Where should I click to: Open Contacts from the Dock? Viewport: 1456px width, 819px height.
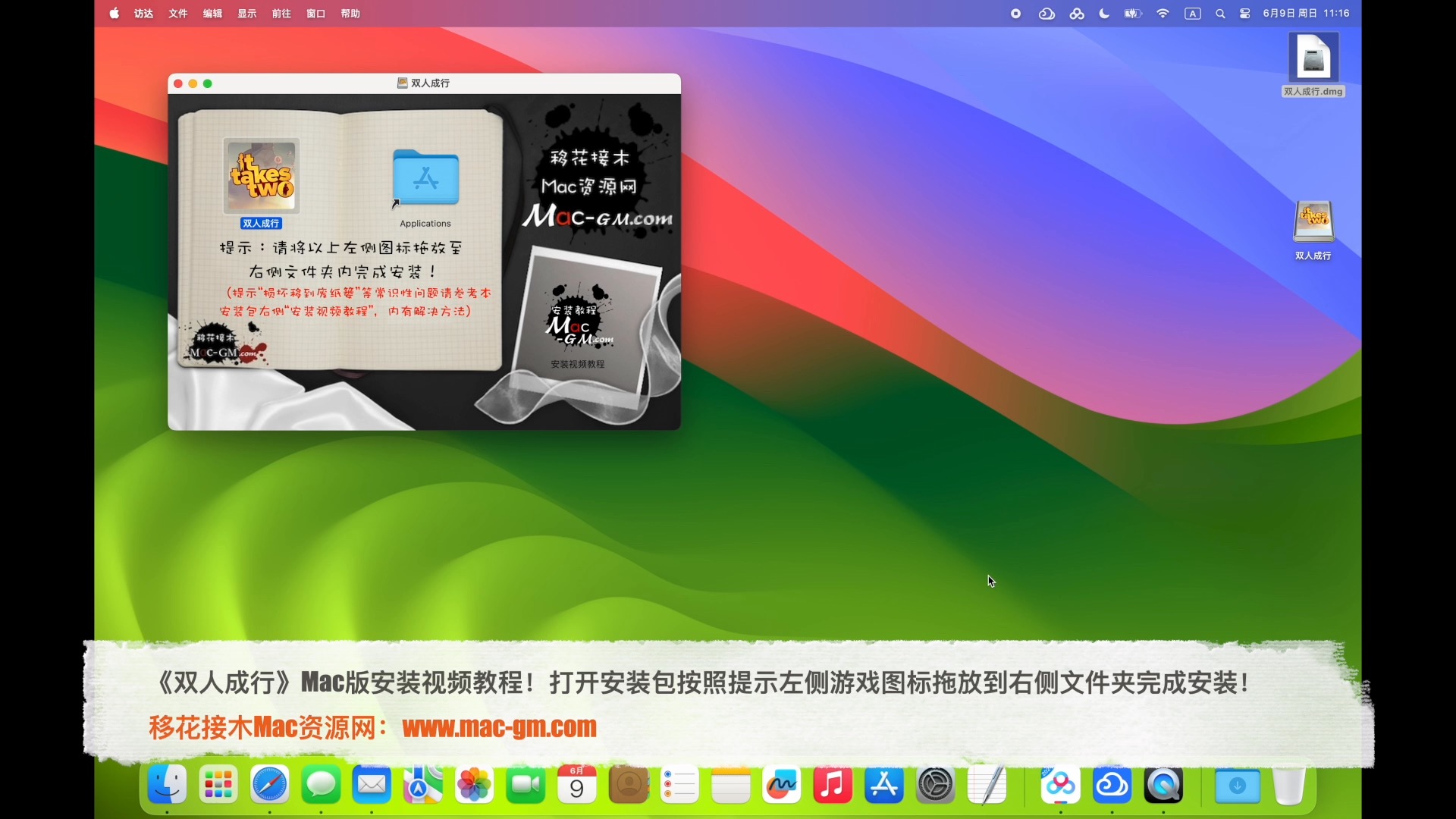pyautogui.click(x=629, y=784)
